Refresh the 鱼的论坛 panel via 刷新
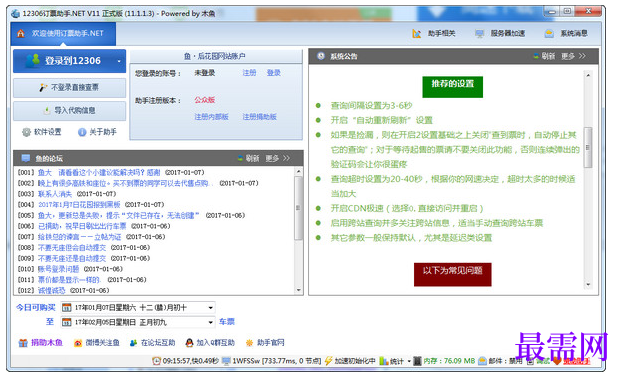Screen dimensions: 627x378 pos(248,158)
